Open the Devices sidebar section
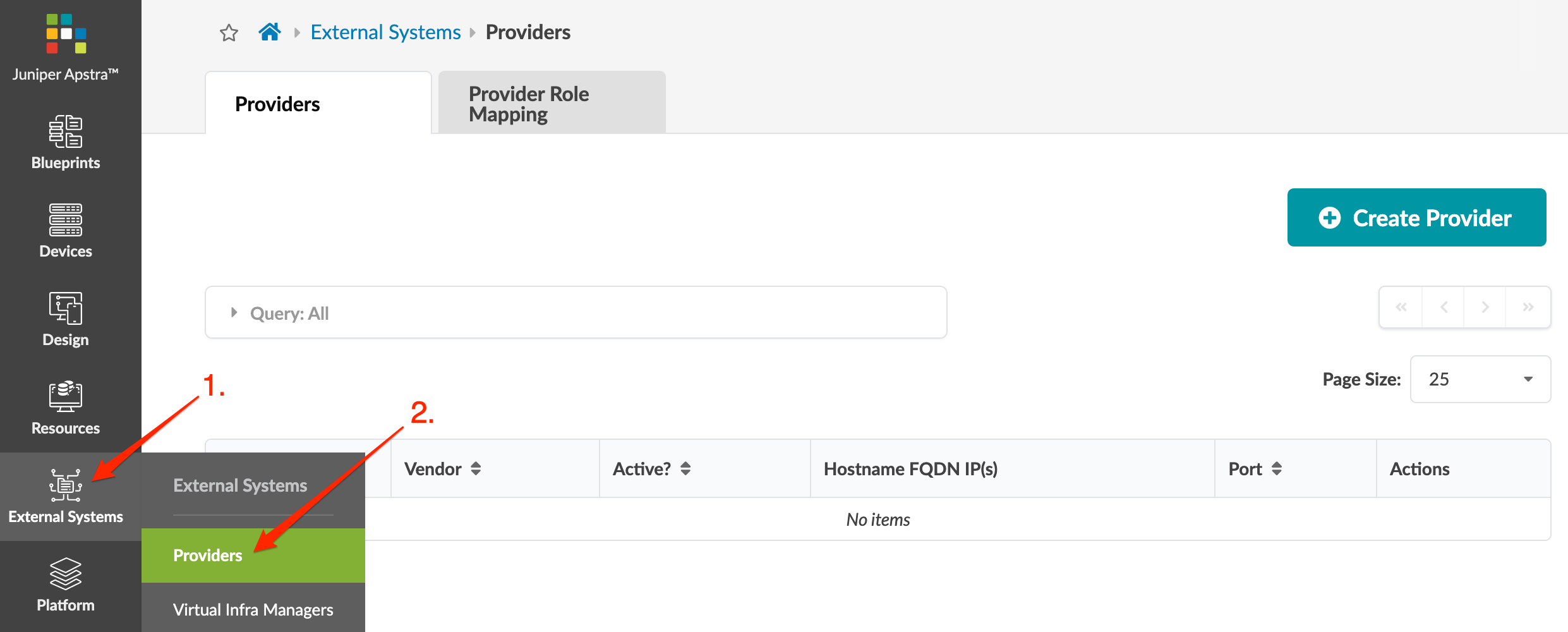 pos(66,231)
